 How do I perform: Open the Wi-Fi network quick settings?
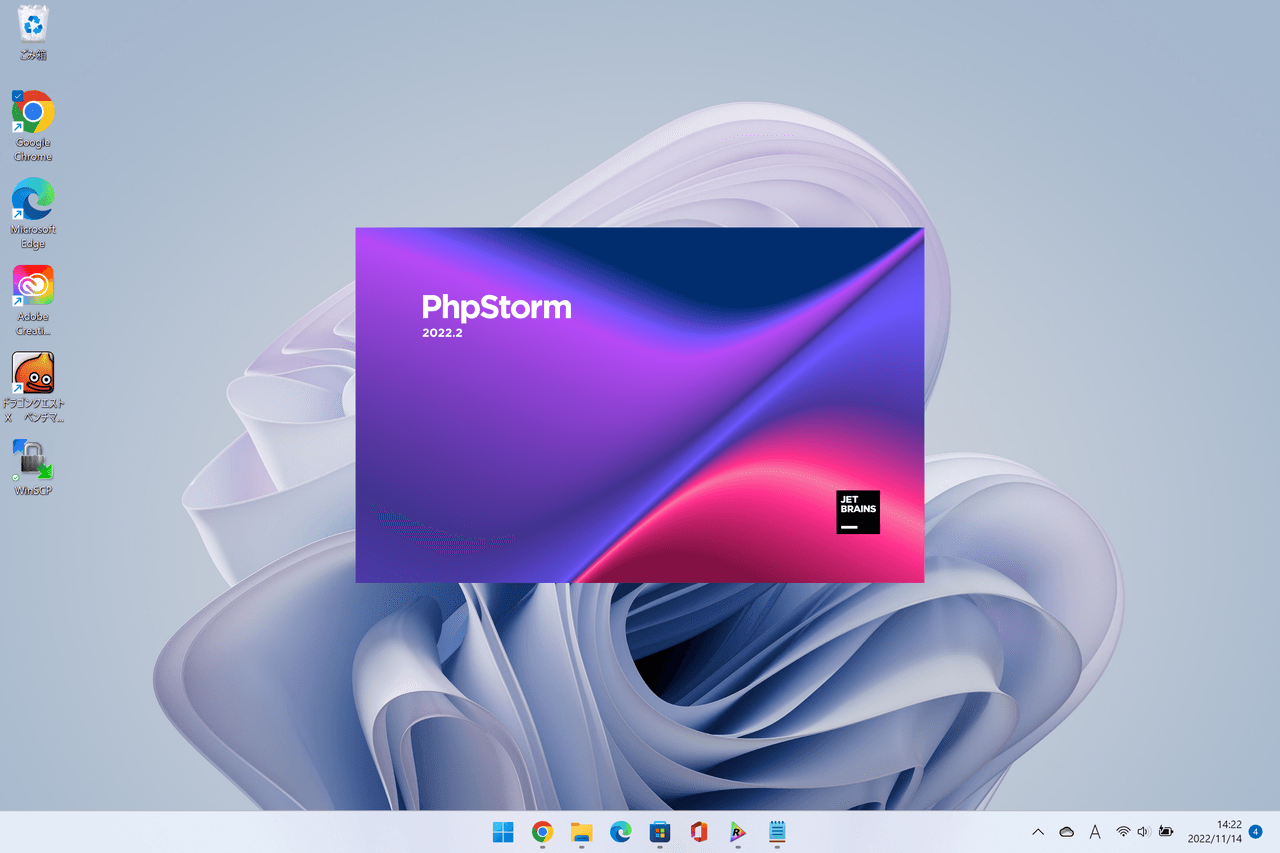coord(1123,831)
